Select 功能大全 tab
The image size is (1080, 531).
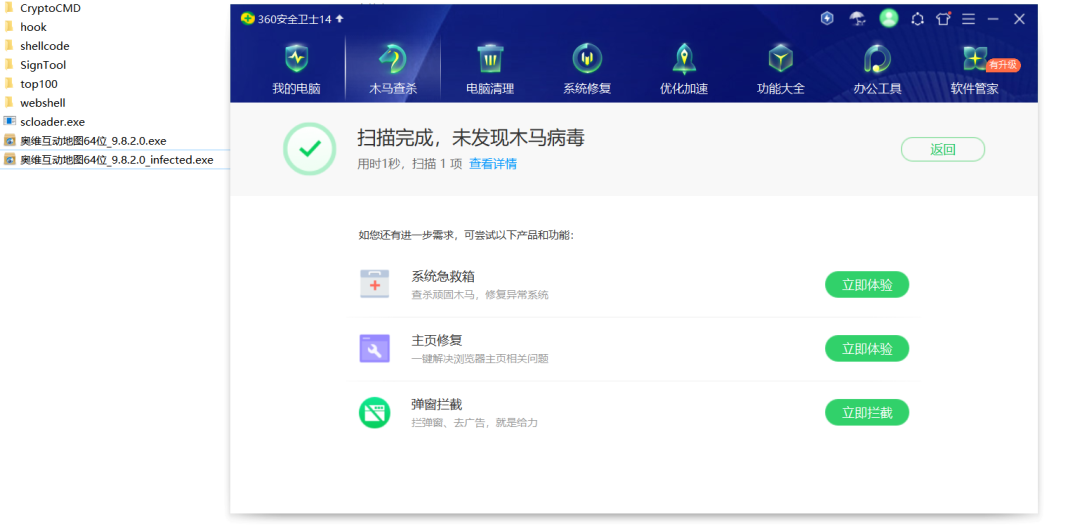point(780,69)
